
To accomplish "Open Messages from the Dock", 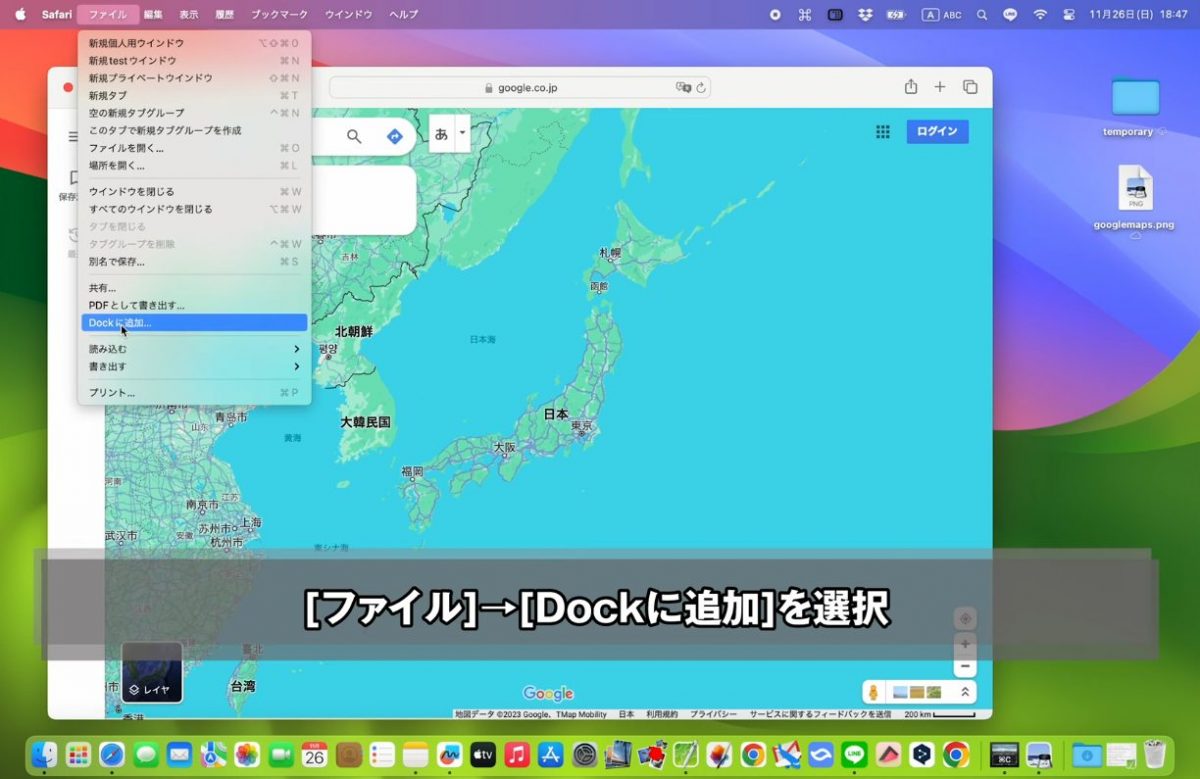I will 146,755.
